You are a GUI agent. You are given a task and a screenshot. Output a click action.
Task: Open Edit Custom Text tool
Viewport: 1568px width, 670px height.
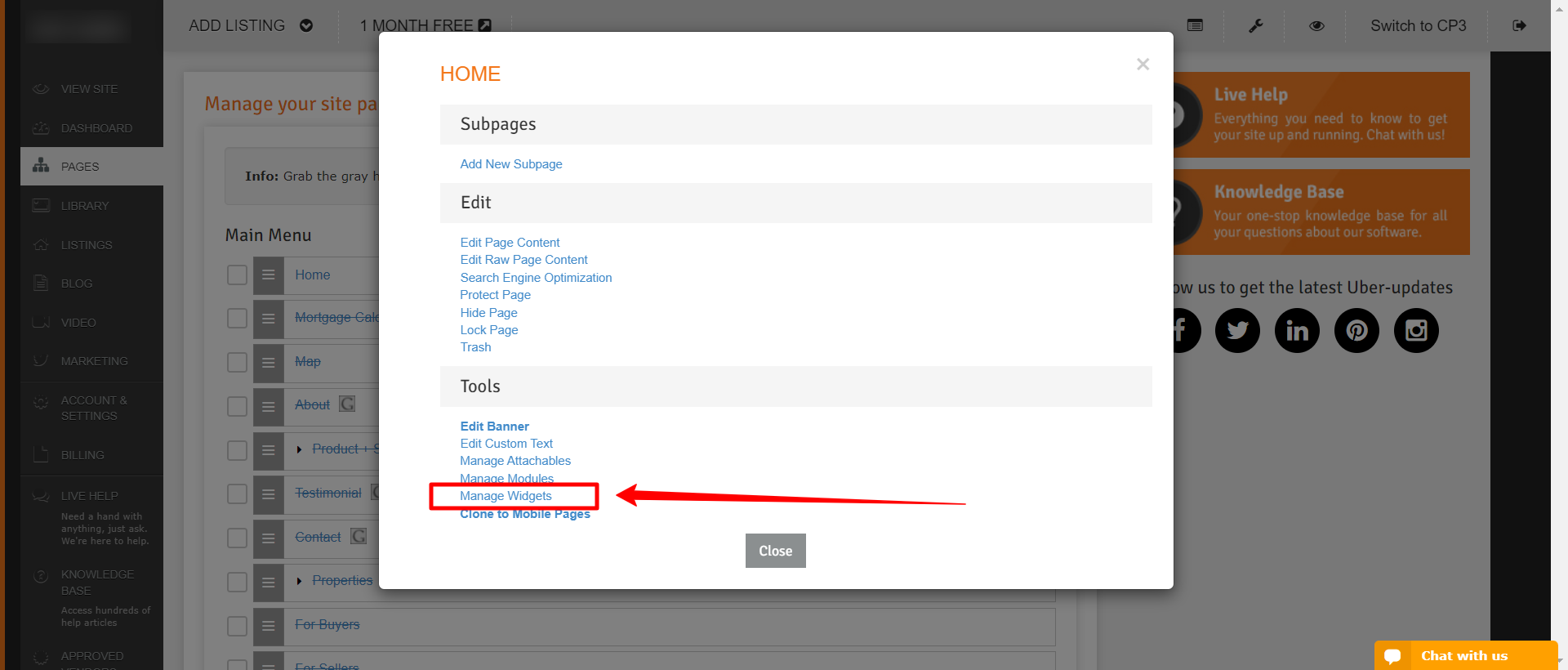point(506,444)
